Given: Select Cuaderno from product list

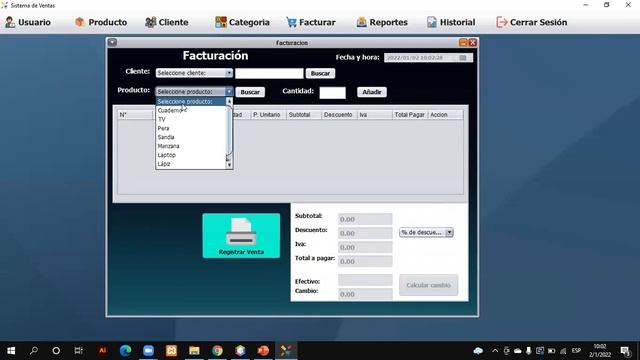Looking at the screenshot, I should pyautogui.click(x=191, y=111).
